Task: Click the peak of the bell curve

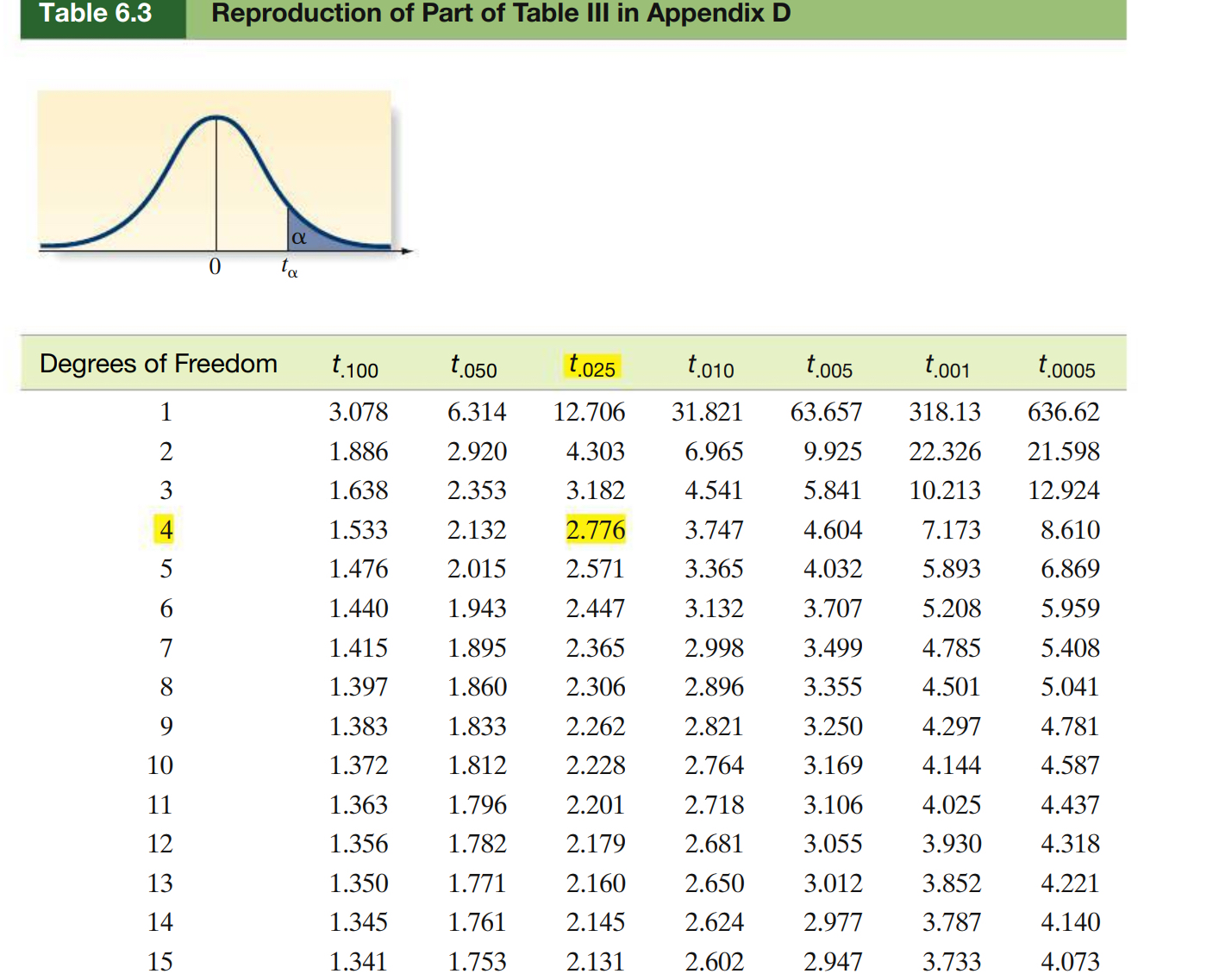Action: click(216, 117)
